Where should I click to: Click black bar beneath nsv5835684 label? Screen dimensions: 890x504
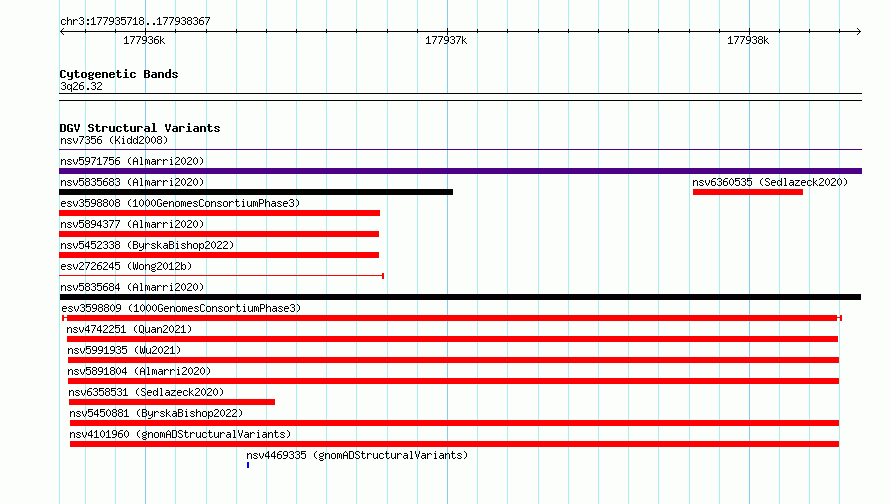click(x=460, y=297)
